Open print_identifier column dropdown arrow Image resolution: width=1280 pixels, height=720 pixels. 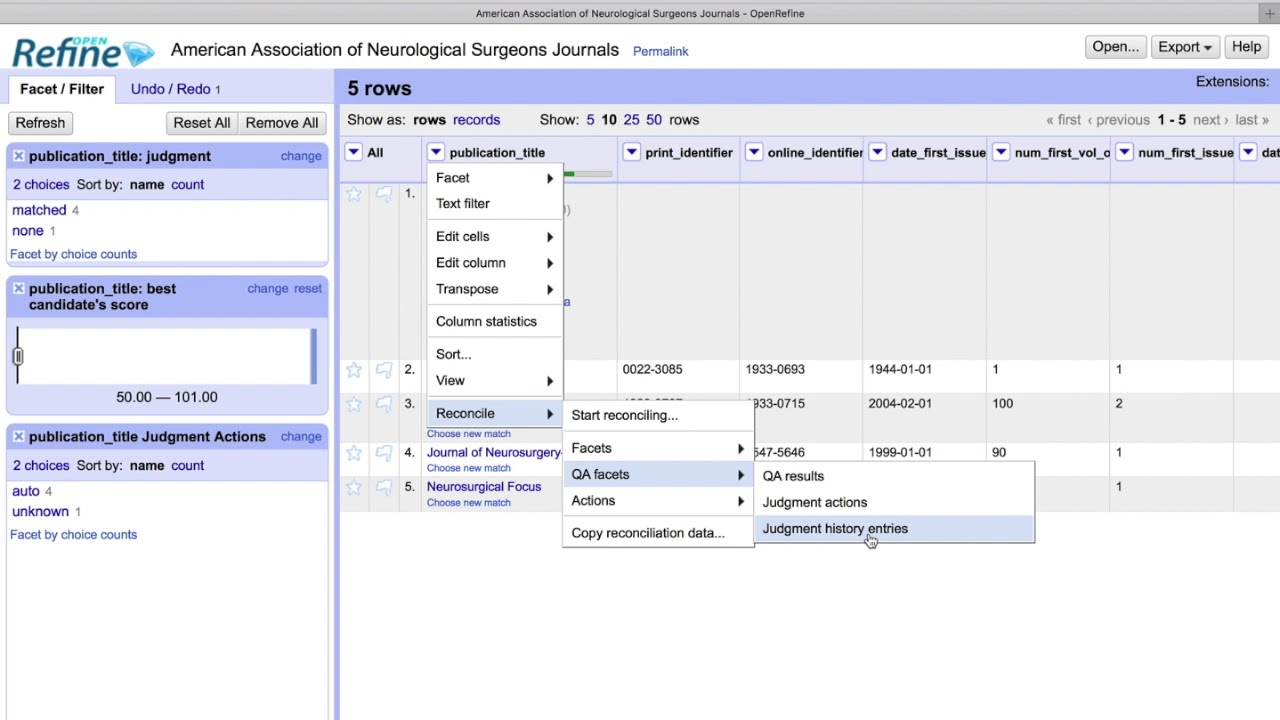[631, 153]
